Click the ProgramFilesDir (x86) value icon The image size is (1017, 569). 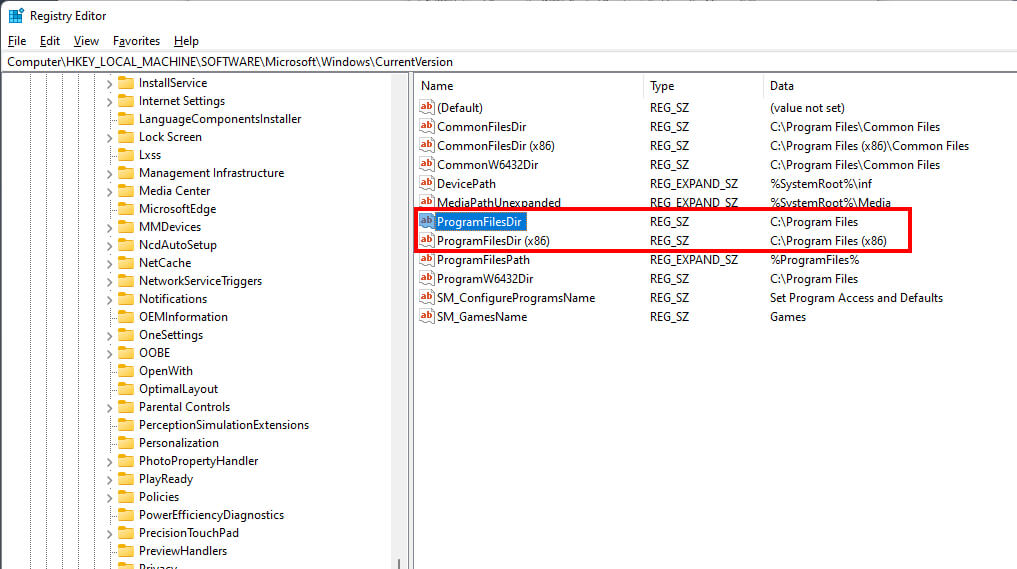(426, 240)
